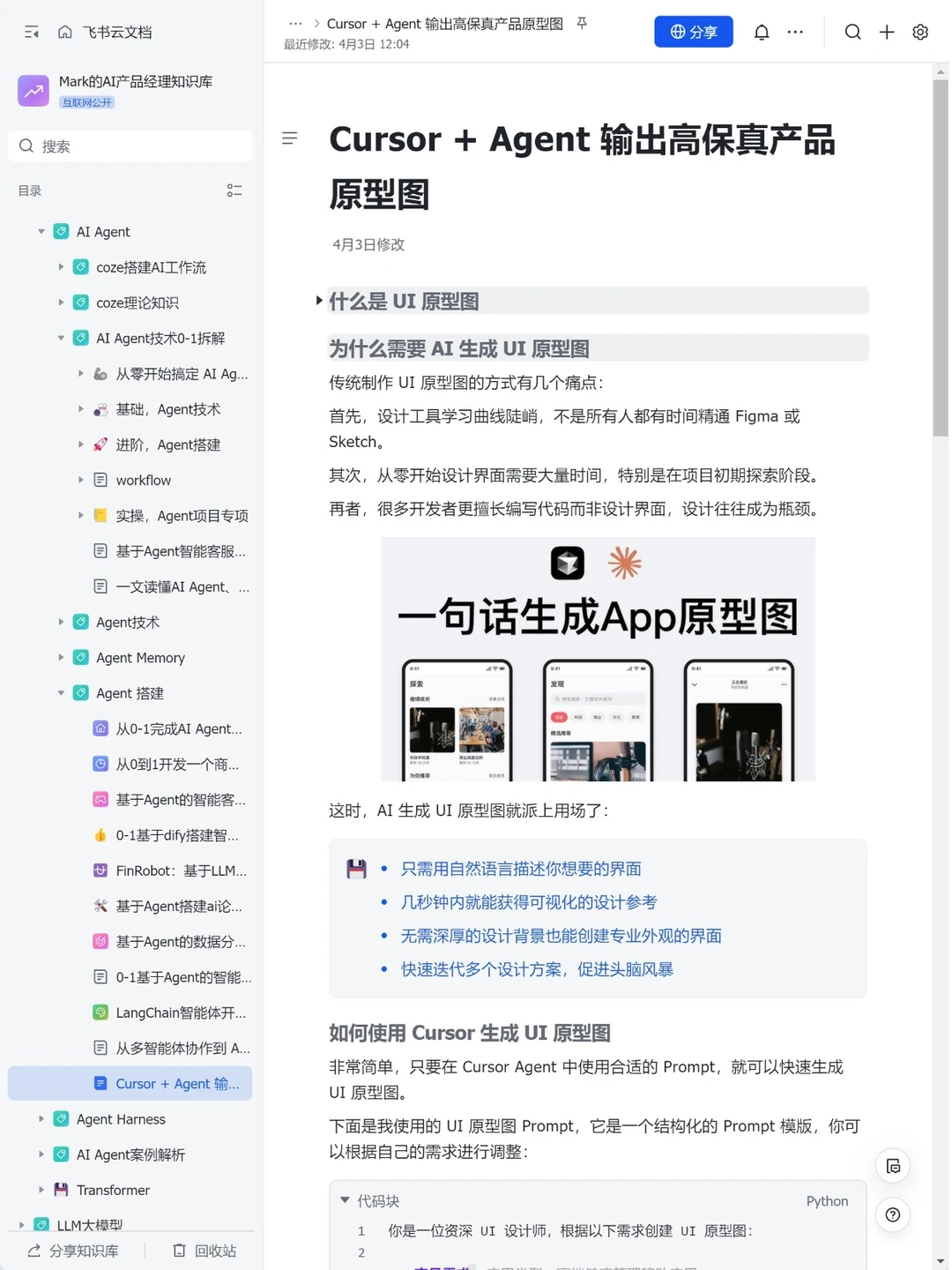Click the AI Agent green tag icon
The image size is (952, 1270).
tap(61, 231)
